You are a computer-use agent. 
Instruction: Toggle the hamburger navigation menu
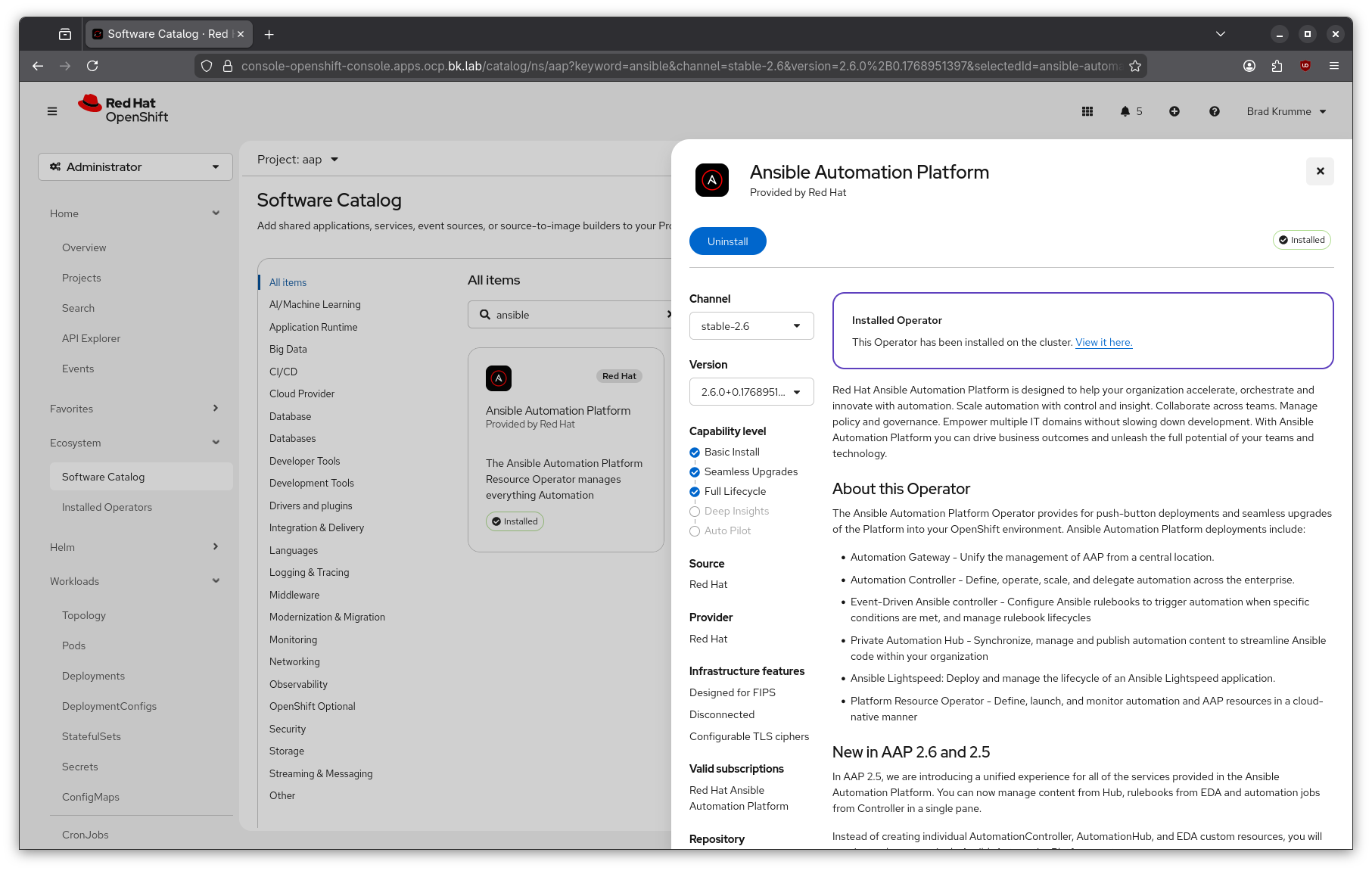[x=52, y=111]
